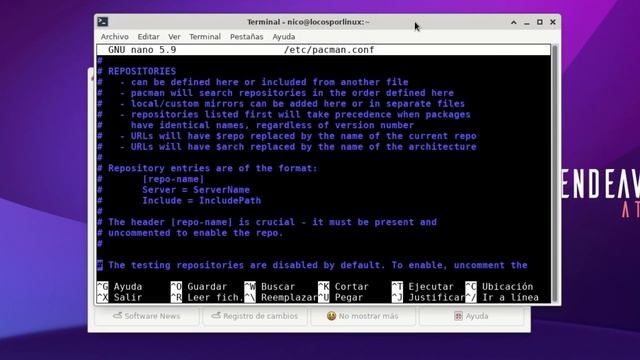Click Ayuda button in the background window

pyautogui.click(x=471, y=316)
